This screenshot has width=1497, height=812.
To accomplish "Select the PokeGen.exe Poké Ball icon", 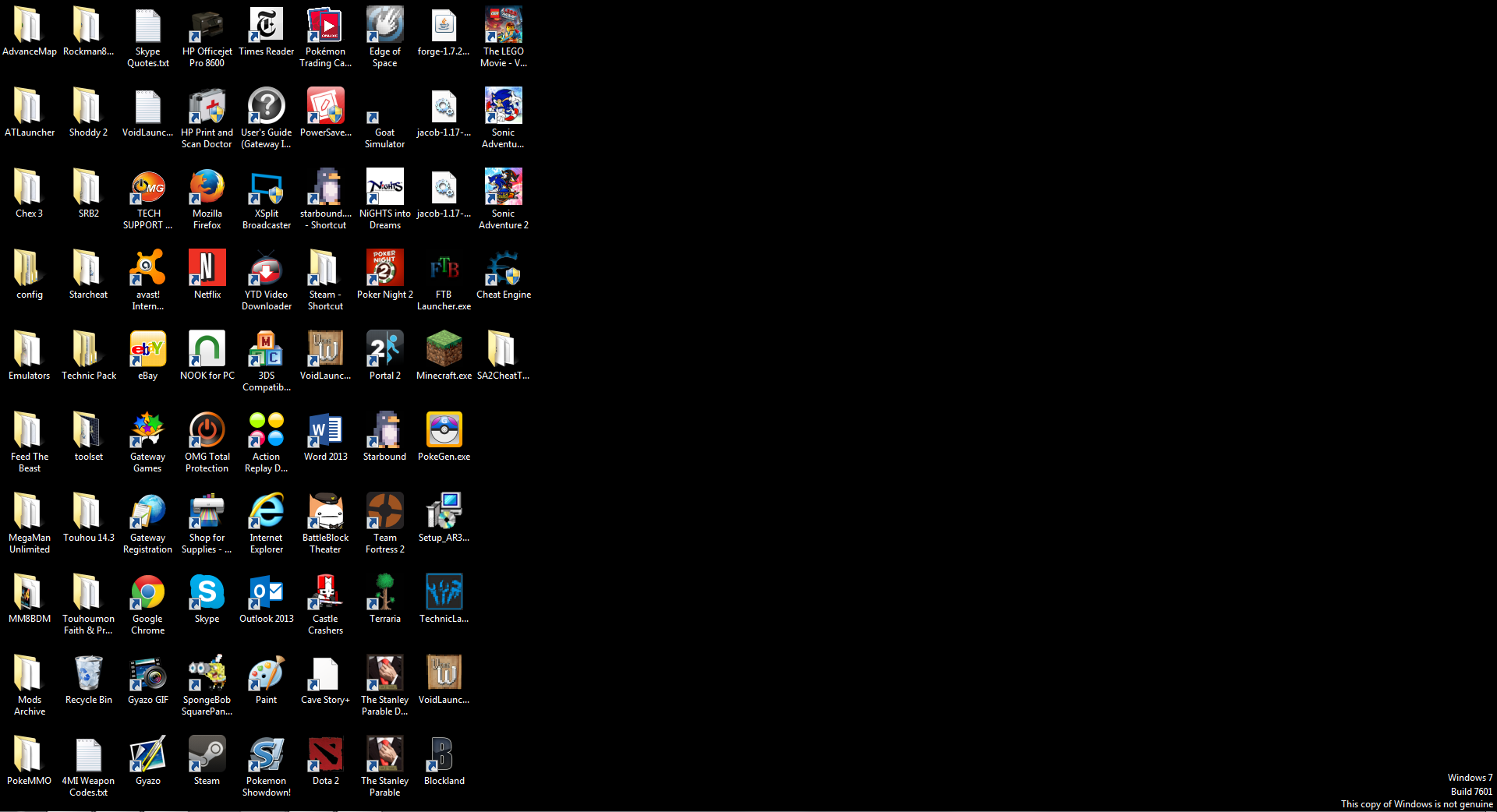I will point(444,431).
